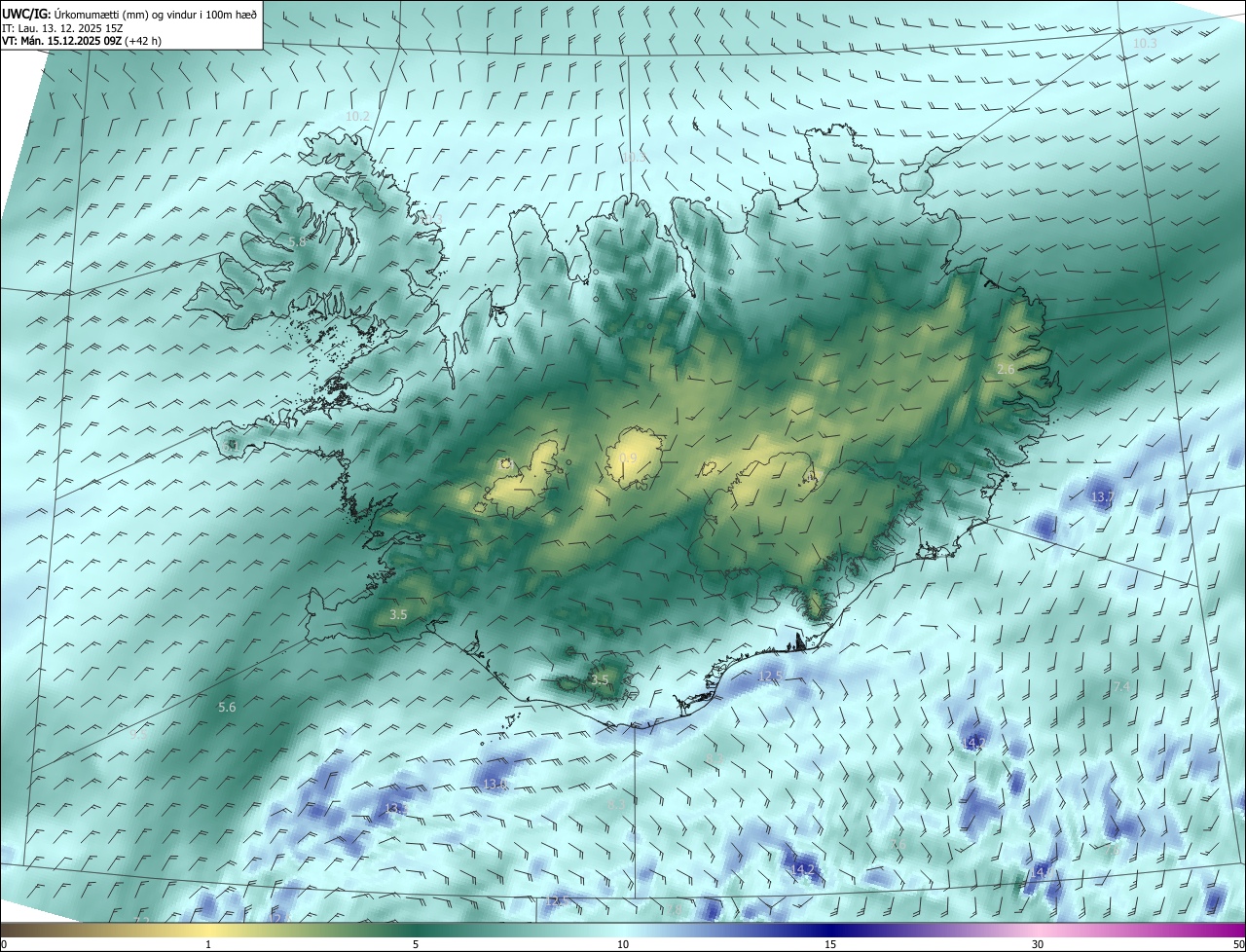
Task: Click the '10' tick on the color scale
Action: 623,944
